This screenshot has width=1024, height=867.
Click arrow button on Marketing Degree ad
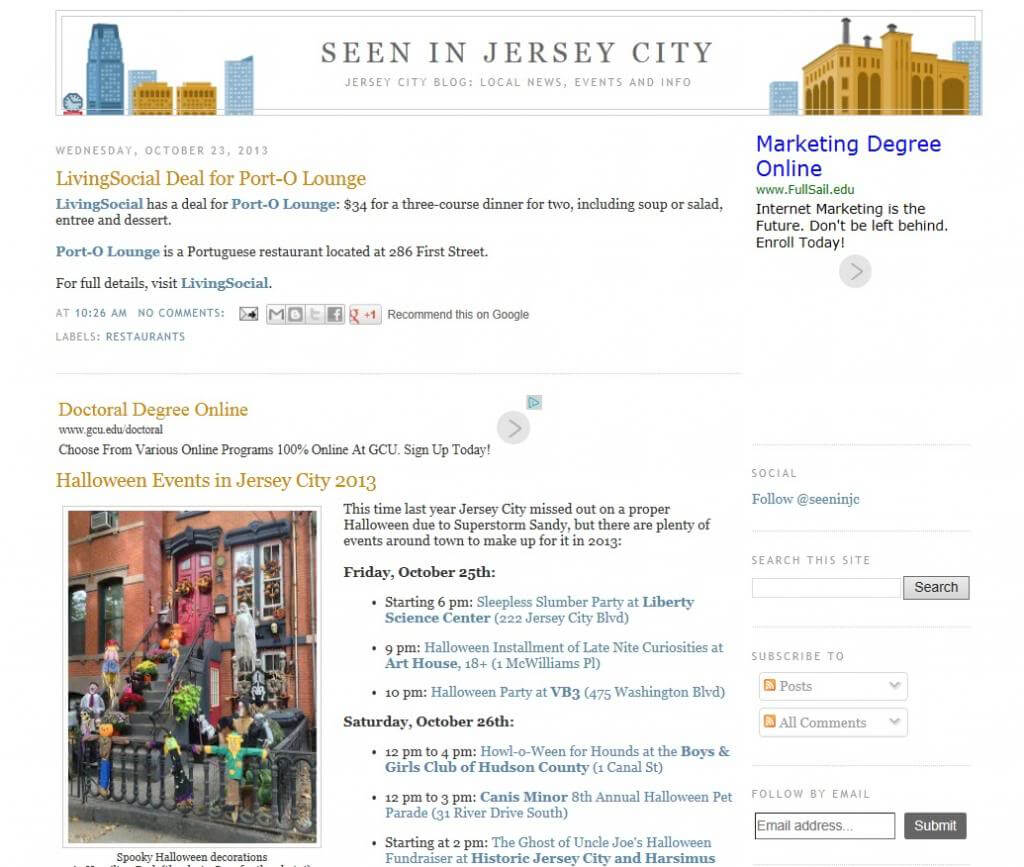tap(855, 271)
